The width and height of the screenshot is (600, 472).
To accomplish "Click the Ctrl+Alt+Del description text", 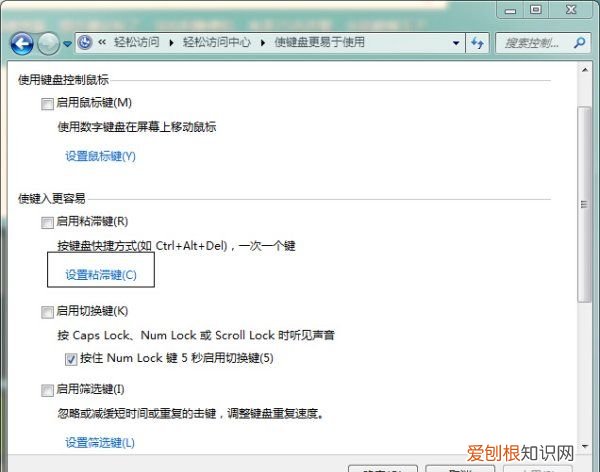I will click(176, 246).
